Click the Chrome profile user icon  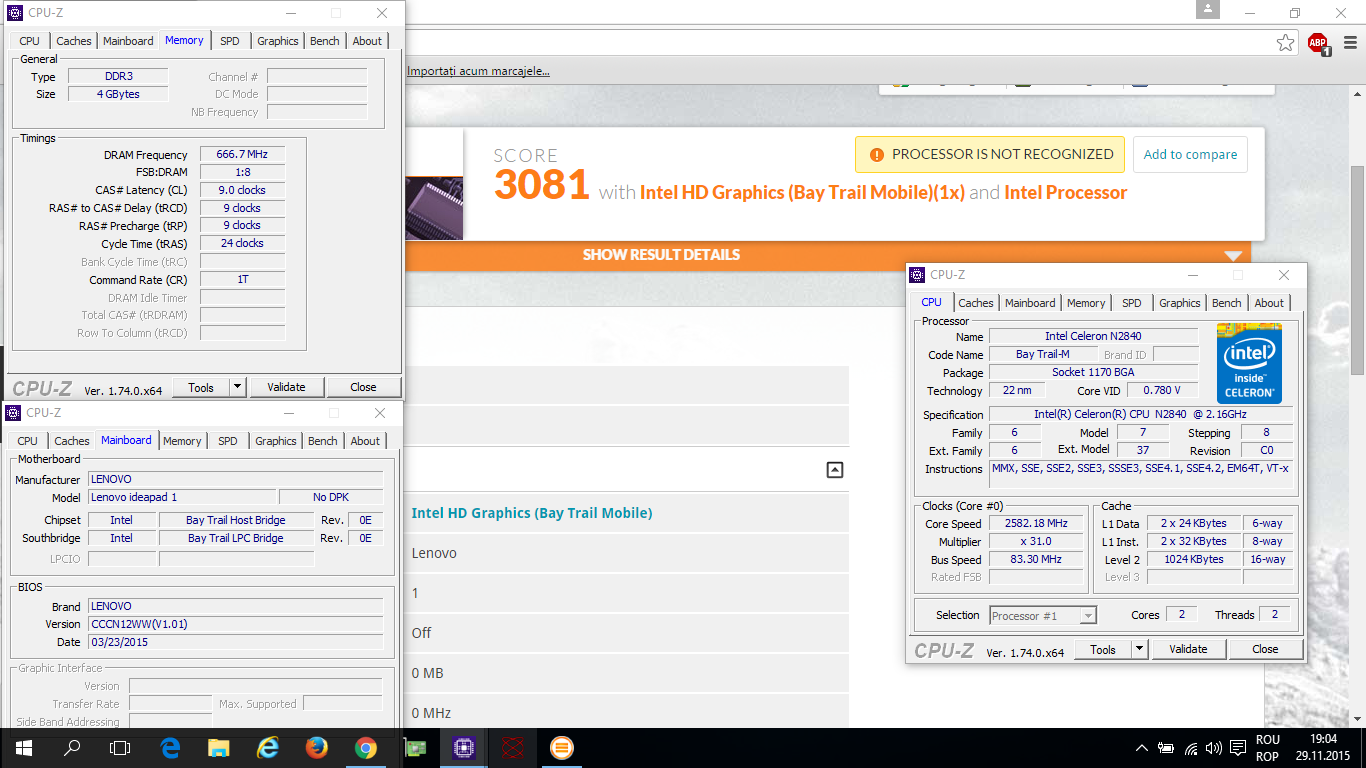(1208, 9)
